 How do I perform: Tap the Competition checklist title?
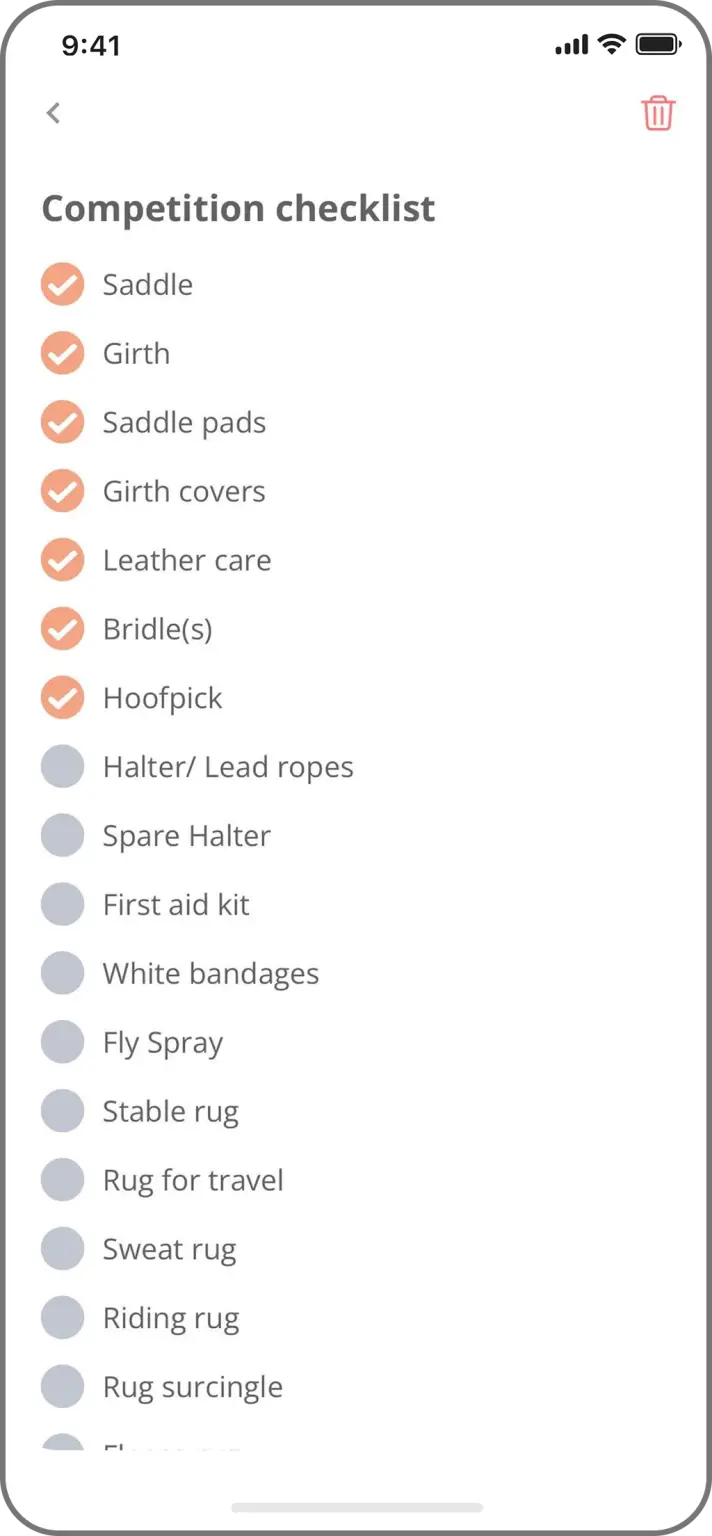click(238, 208)
